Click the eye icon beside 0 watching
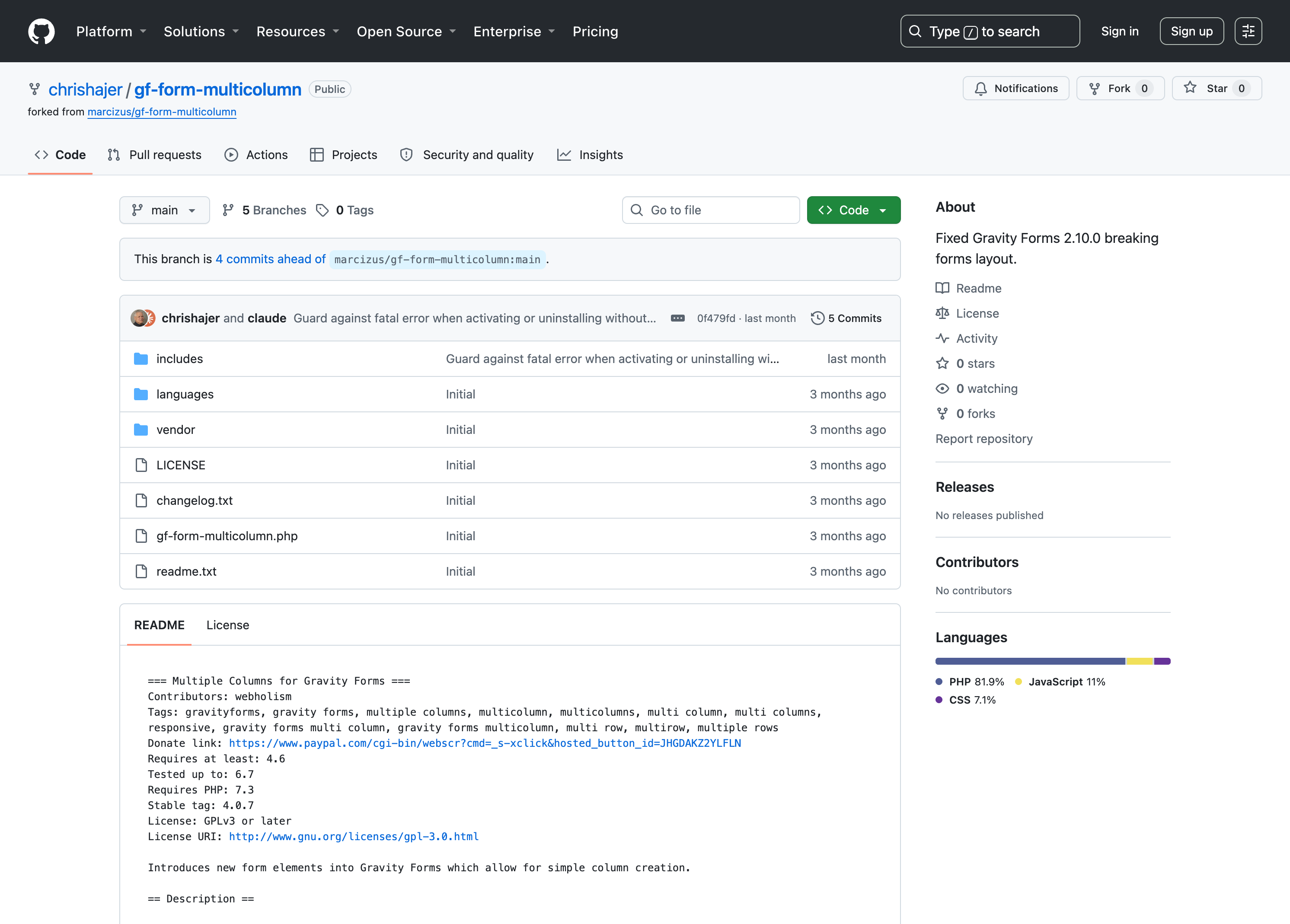 click(942, 389)
